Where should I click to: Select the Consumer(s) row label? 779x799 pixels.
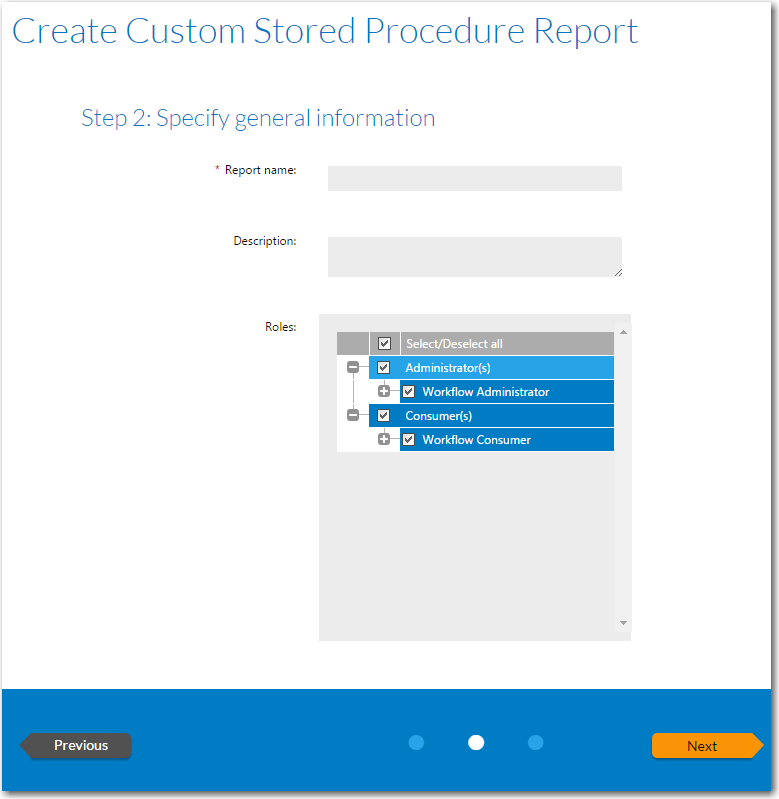pos(438,416)
